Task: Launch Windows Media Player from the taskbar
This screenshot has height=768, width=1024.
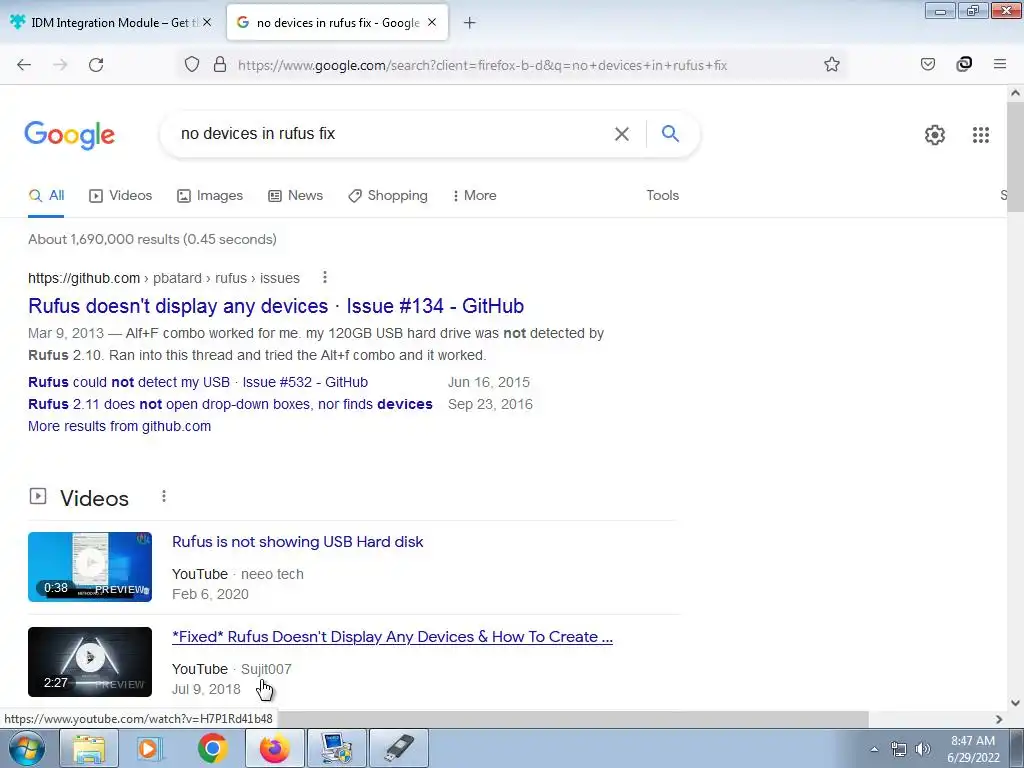Action: 148,748
